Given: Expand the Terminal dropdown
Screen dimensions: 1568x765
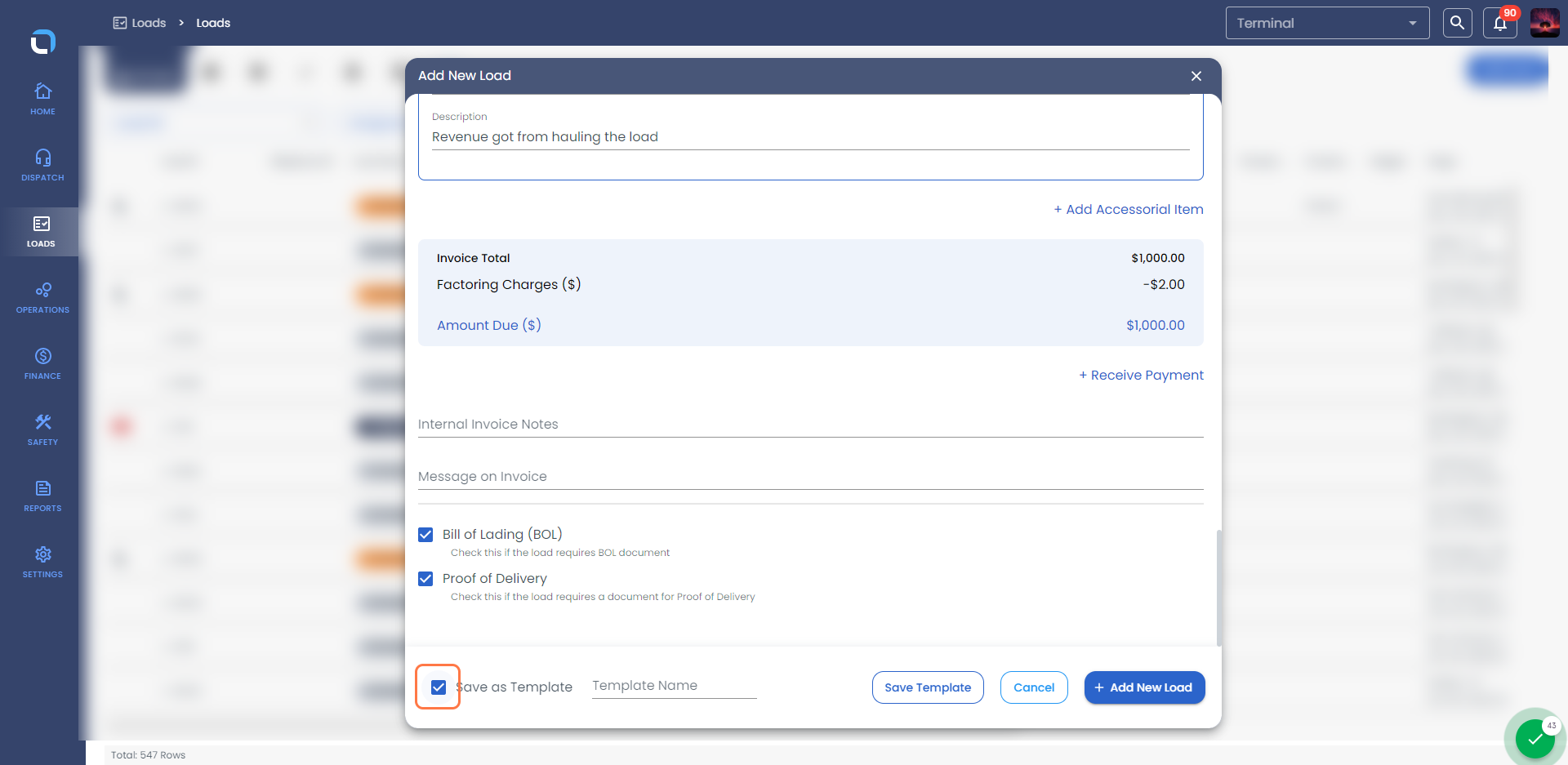Looking at the screenshot, I should 1327,23.
